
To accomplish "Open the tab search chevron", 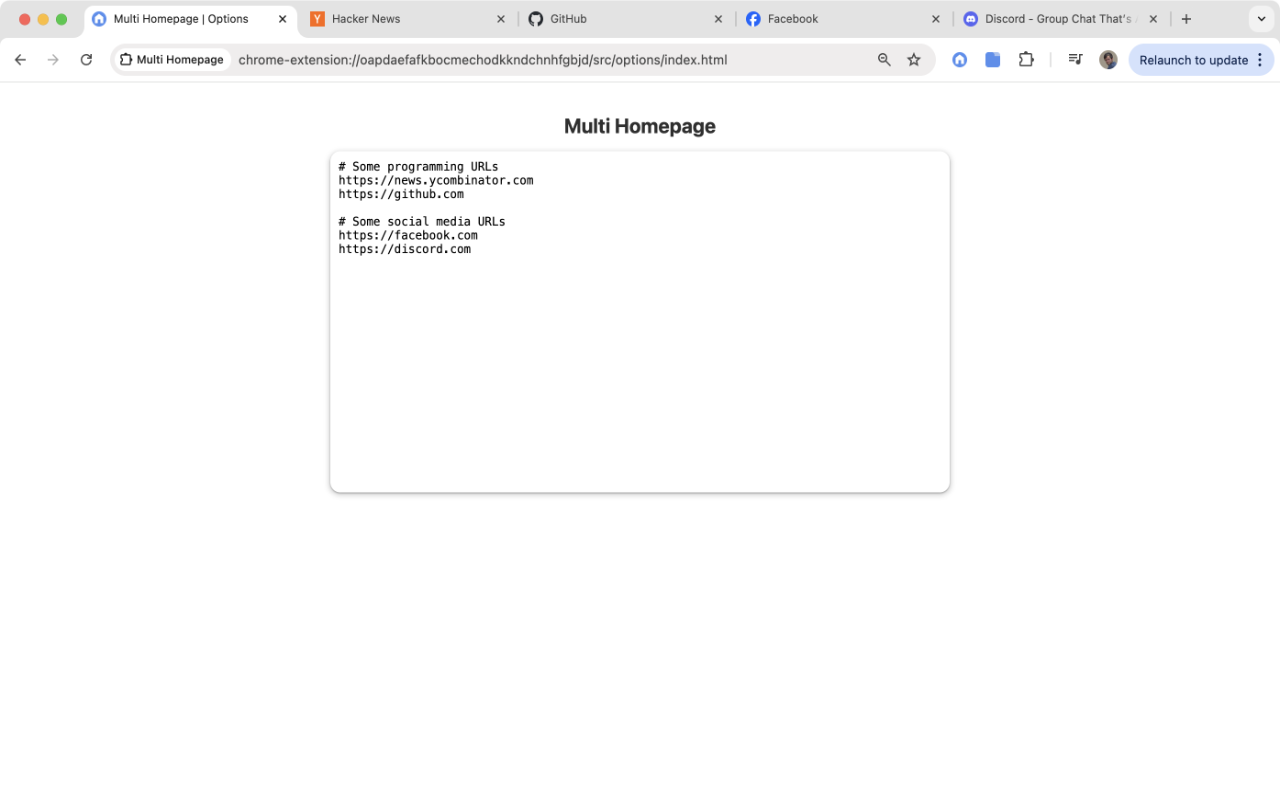I will pyautogui.click(x=1261, y=18).
